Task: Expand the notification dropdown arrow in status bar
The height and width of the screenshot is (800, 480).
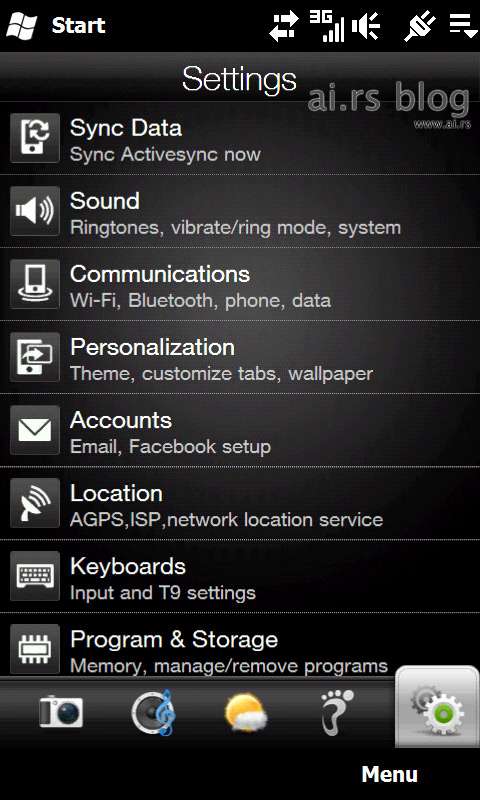Action: coord(463,26)
